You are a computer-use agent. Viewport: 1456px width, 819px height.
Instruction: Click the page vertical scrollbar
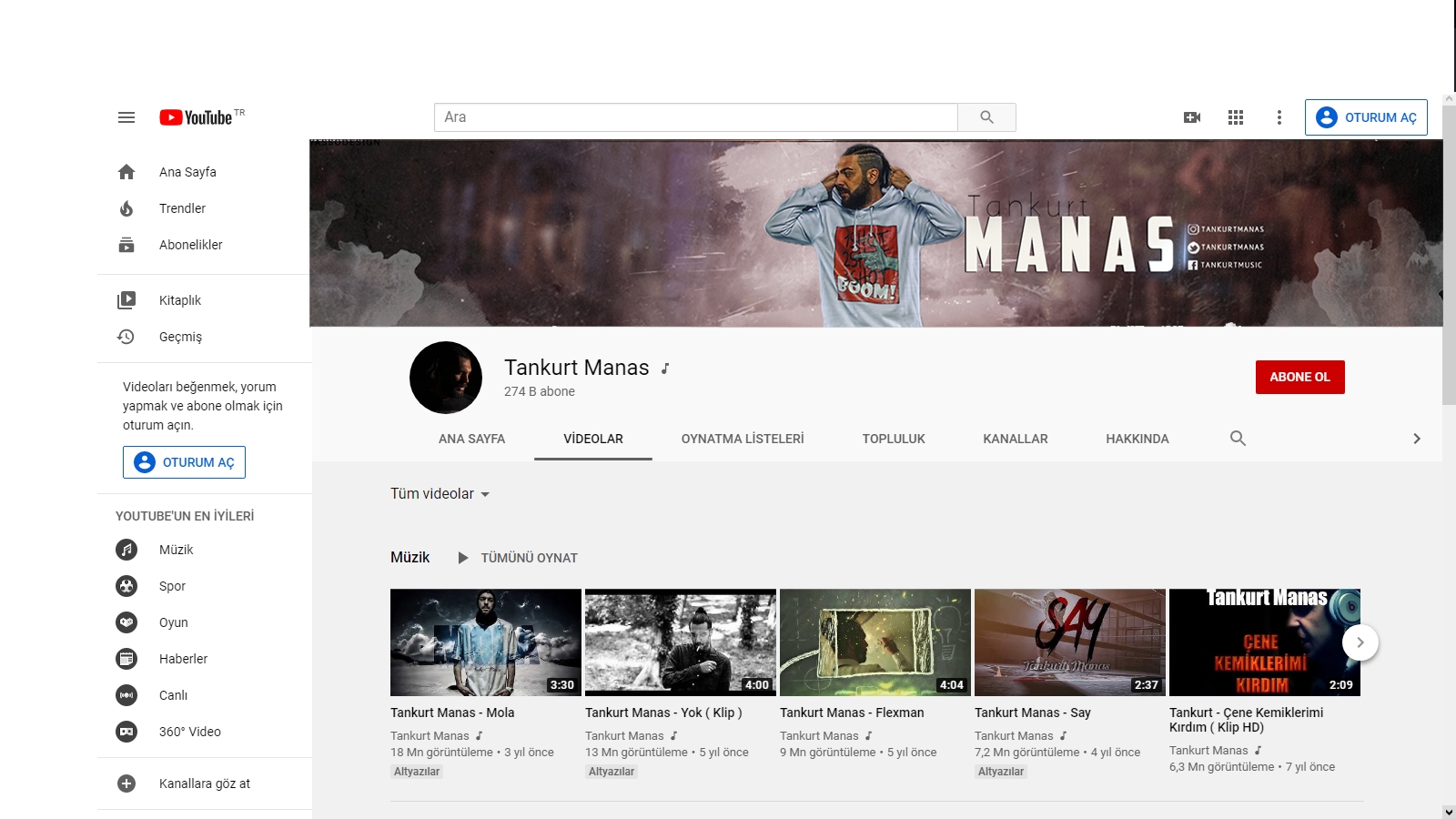pos(1449,255)
